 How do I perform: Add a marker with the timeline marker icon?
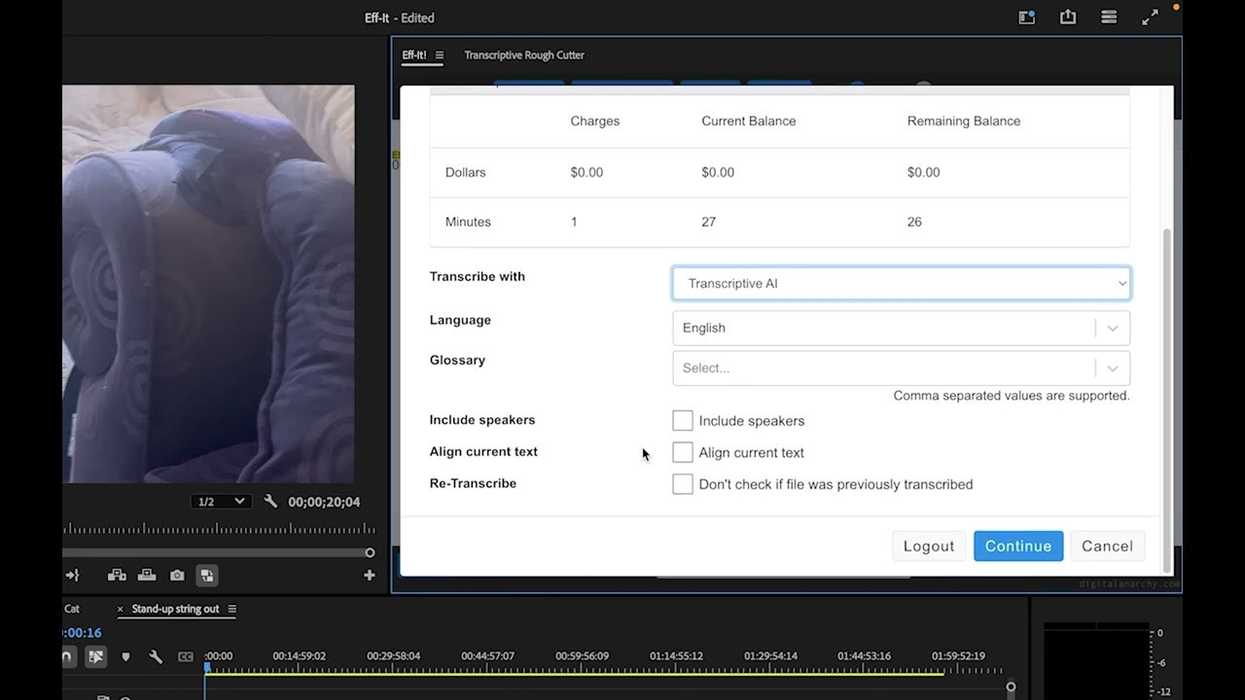click(x=126, y=657)
